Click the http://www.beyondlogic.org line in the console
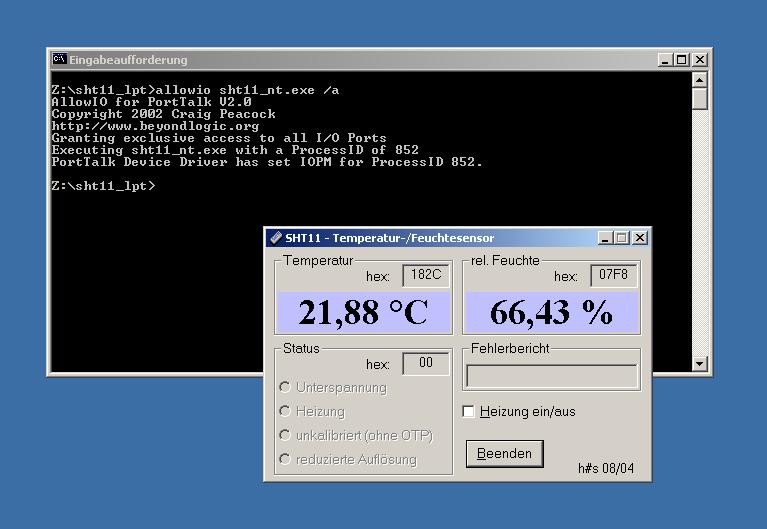Image resolution: width=767 pixels, height=529 pixels. [155, 126]
